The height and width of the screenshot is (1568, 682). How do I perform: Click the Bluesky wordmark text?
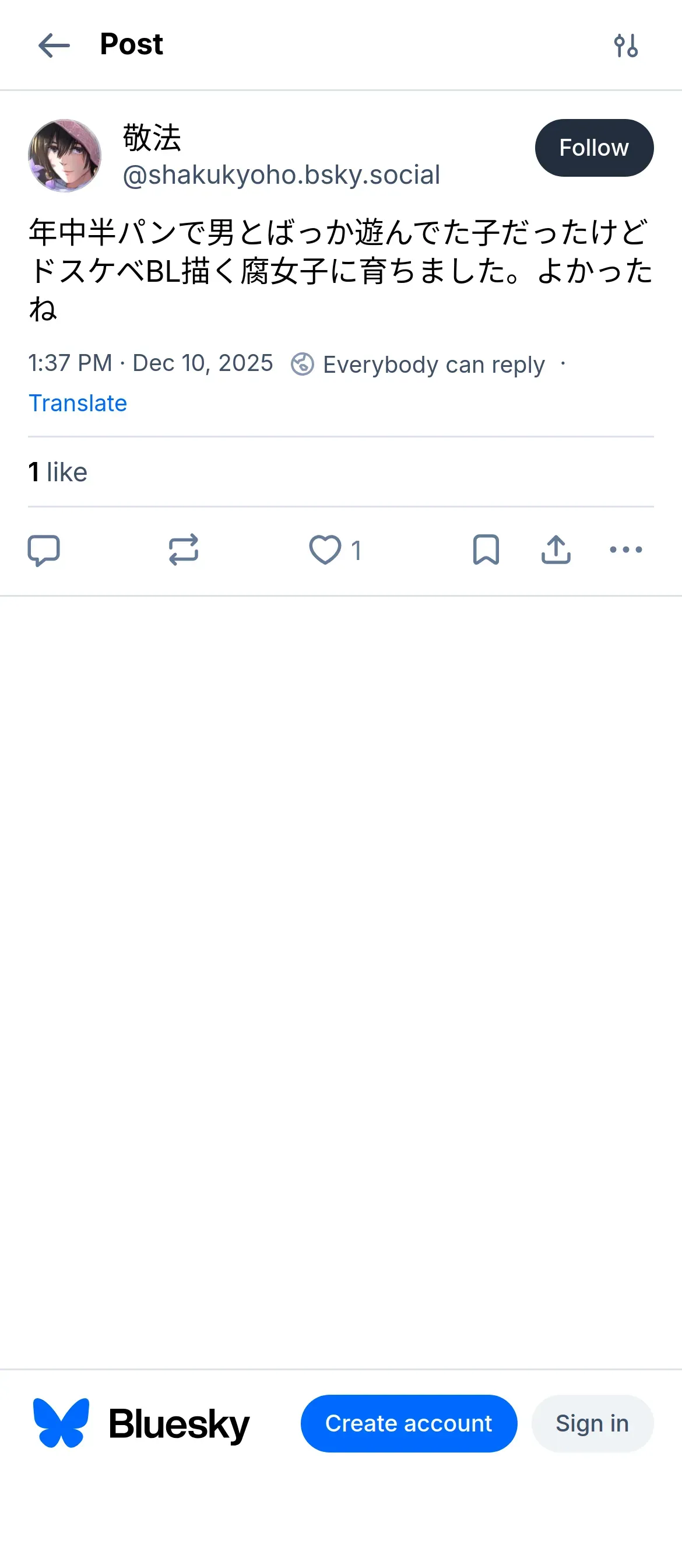[179, 1424]
